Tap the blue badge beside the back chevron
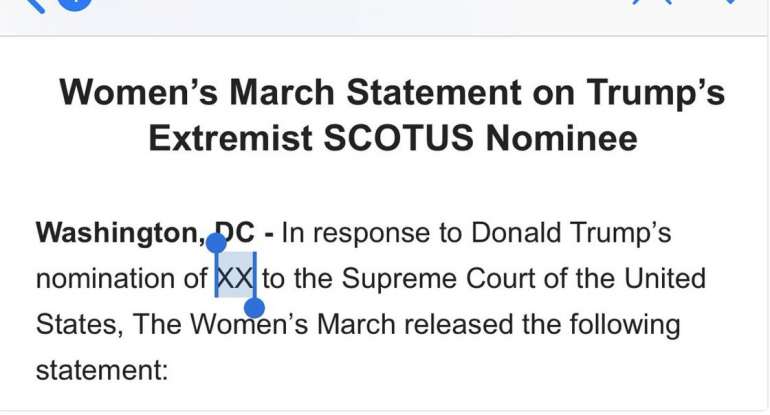This screenshot has height=415, width=770. click(75, 4)
